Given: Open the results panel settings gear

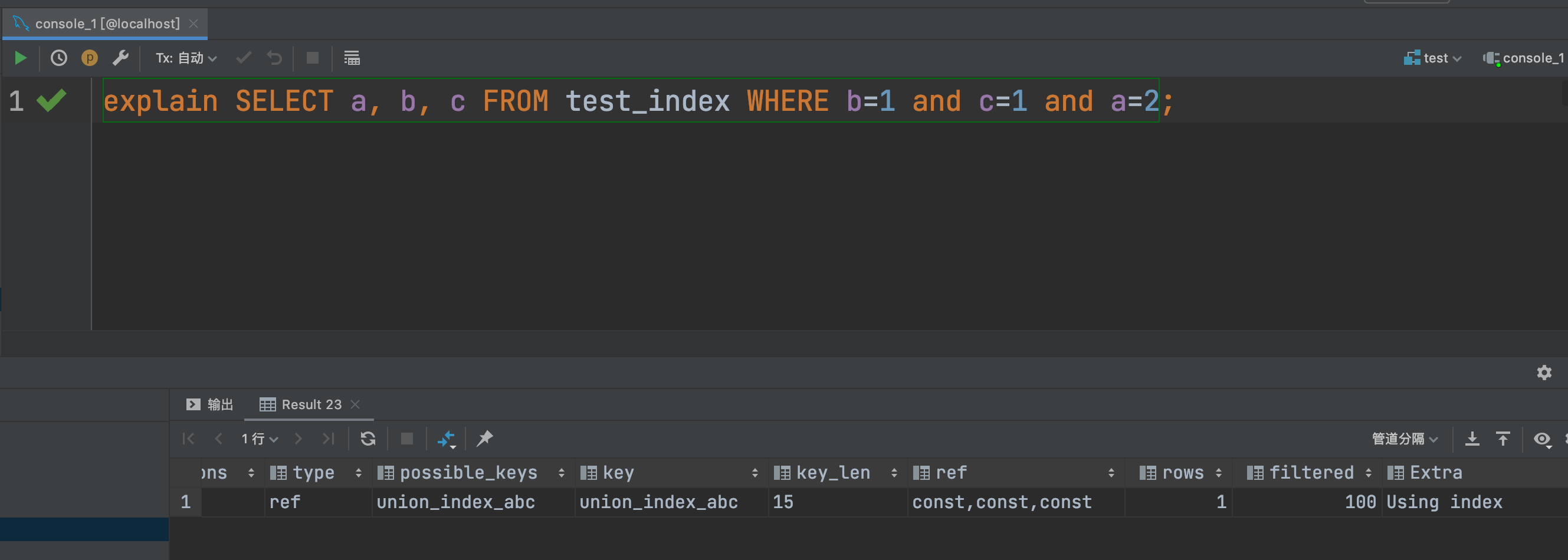Looking at the screenshot, I should point(1544,372).
